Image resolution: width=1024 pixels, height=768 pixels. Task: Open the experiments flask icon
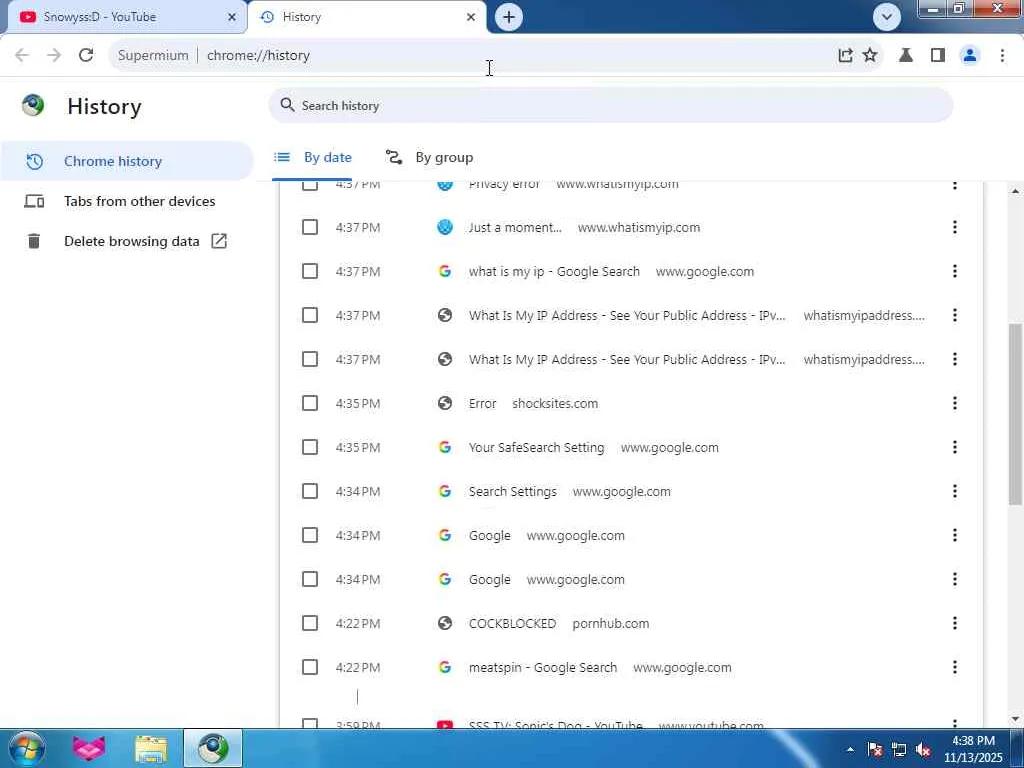906,55
